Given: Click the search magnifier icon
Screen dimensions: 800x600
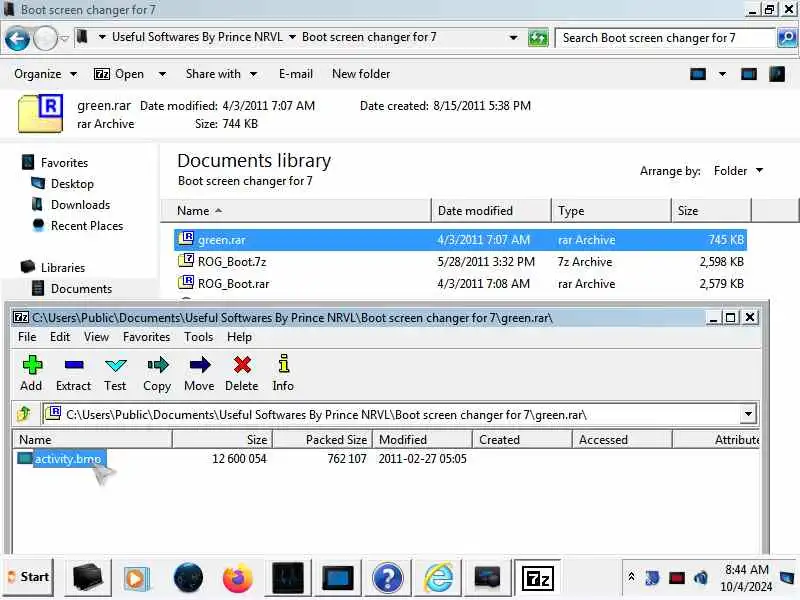Looking at the screenshot, I should (787, 38).
